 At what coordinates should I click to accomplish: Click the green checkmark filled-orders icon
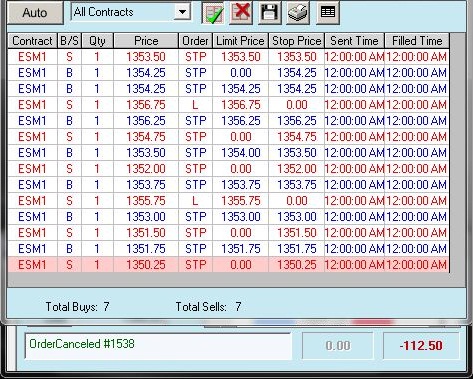(x=213, y=13)
